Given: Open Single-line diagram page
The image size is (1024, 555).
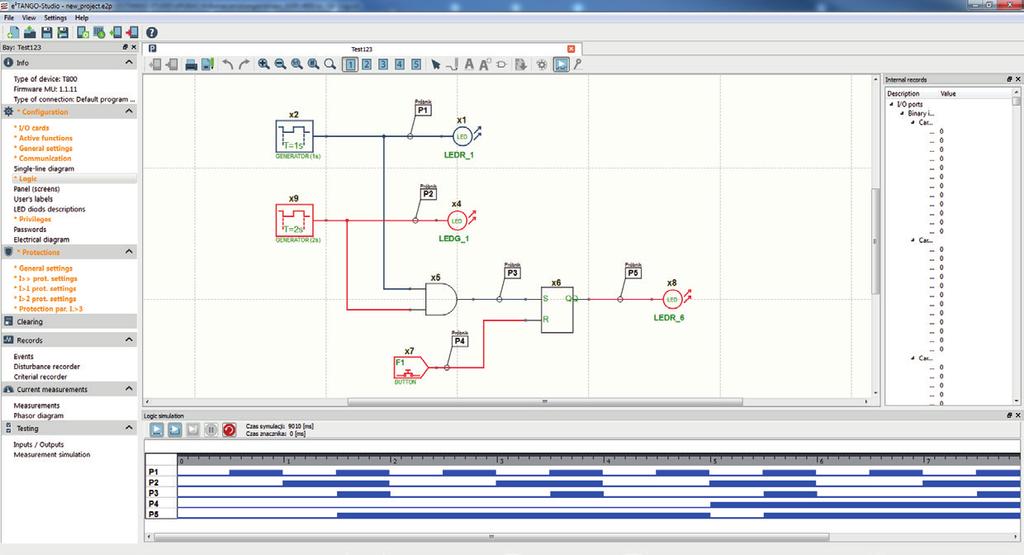Looking at the screenshot, I should coord(44,168).
